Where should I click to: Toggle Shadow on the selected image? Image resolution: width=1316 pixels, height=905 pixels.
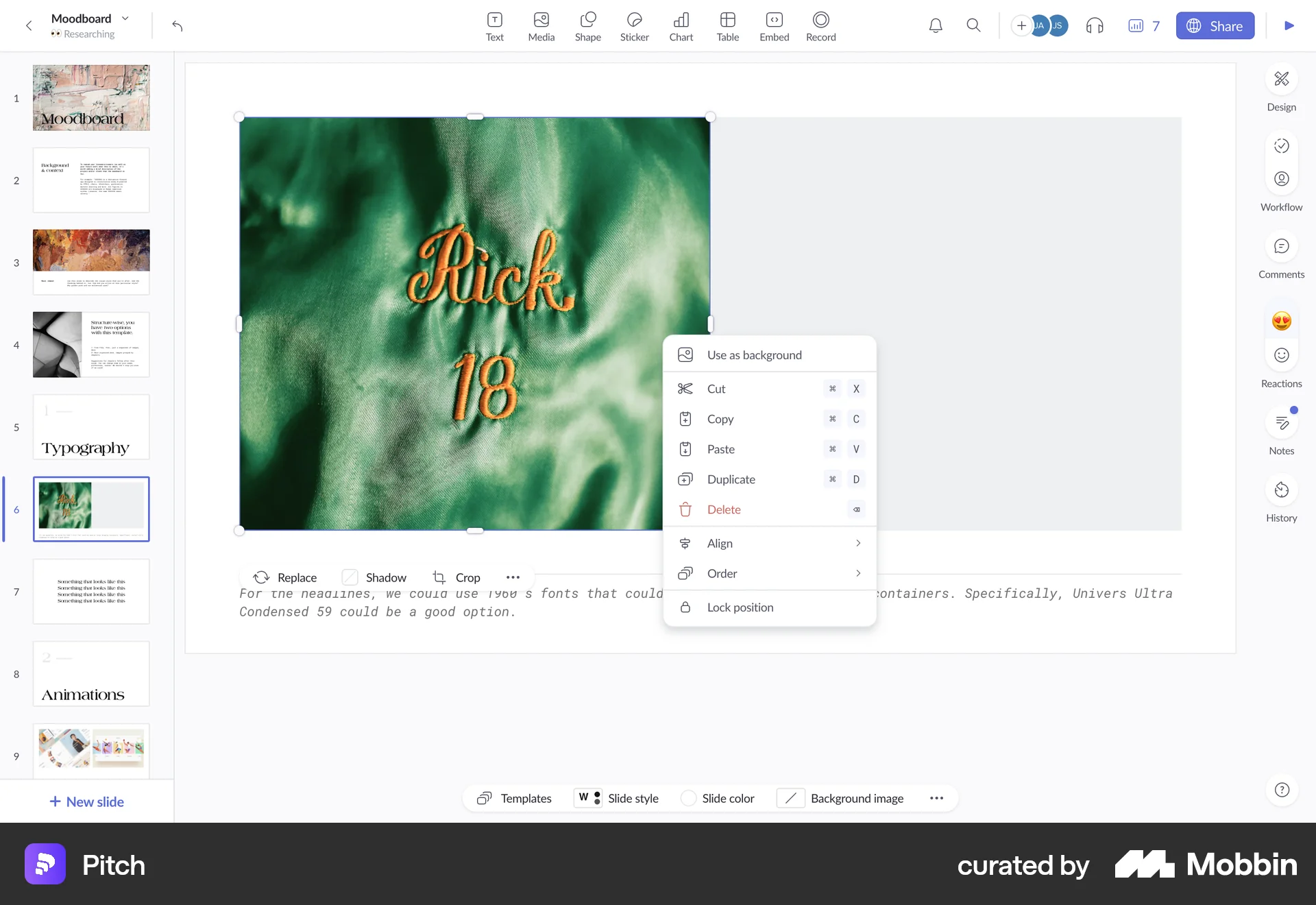(x=374, y=577)
